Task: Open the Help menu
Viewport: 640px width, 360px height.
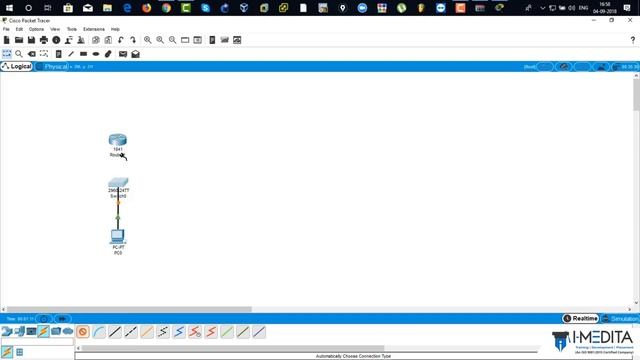Action: pyautogui.click(x=115, y=29)
